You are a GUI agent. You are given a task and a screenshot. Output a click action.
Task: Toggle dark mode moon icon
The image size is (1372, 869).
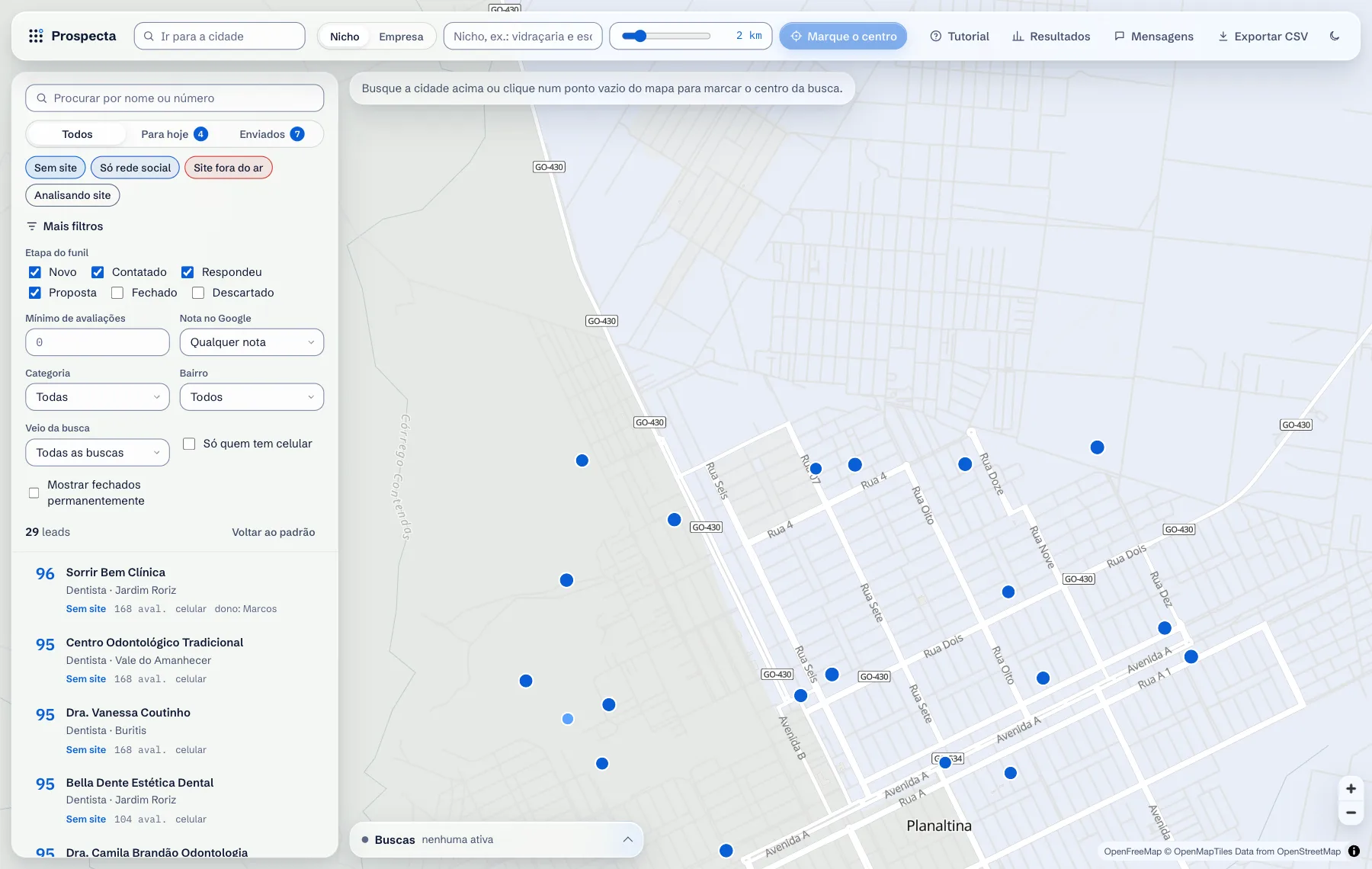1335,36
